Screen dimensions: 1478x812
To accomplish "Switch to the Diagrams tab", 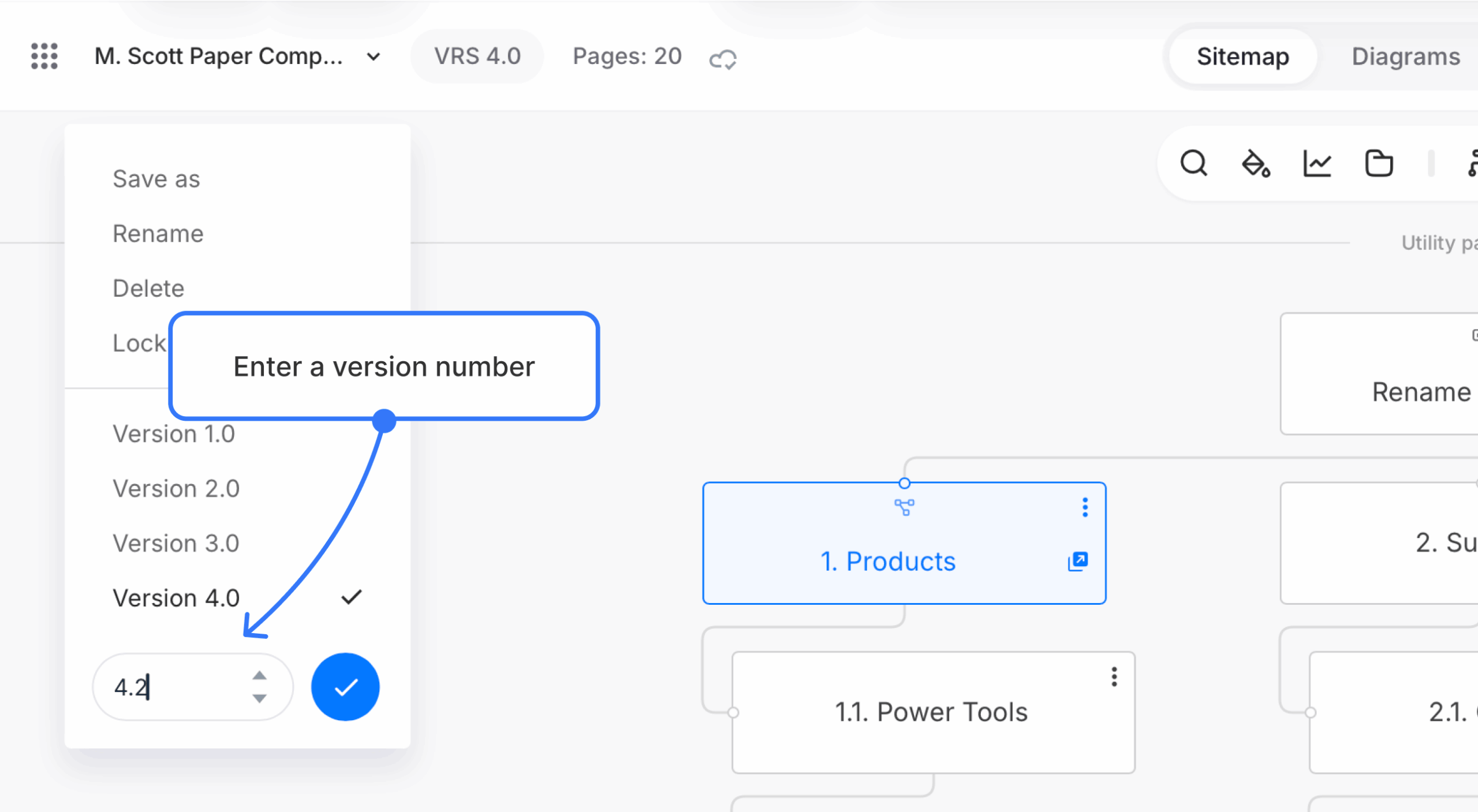I will (1405, 57).
